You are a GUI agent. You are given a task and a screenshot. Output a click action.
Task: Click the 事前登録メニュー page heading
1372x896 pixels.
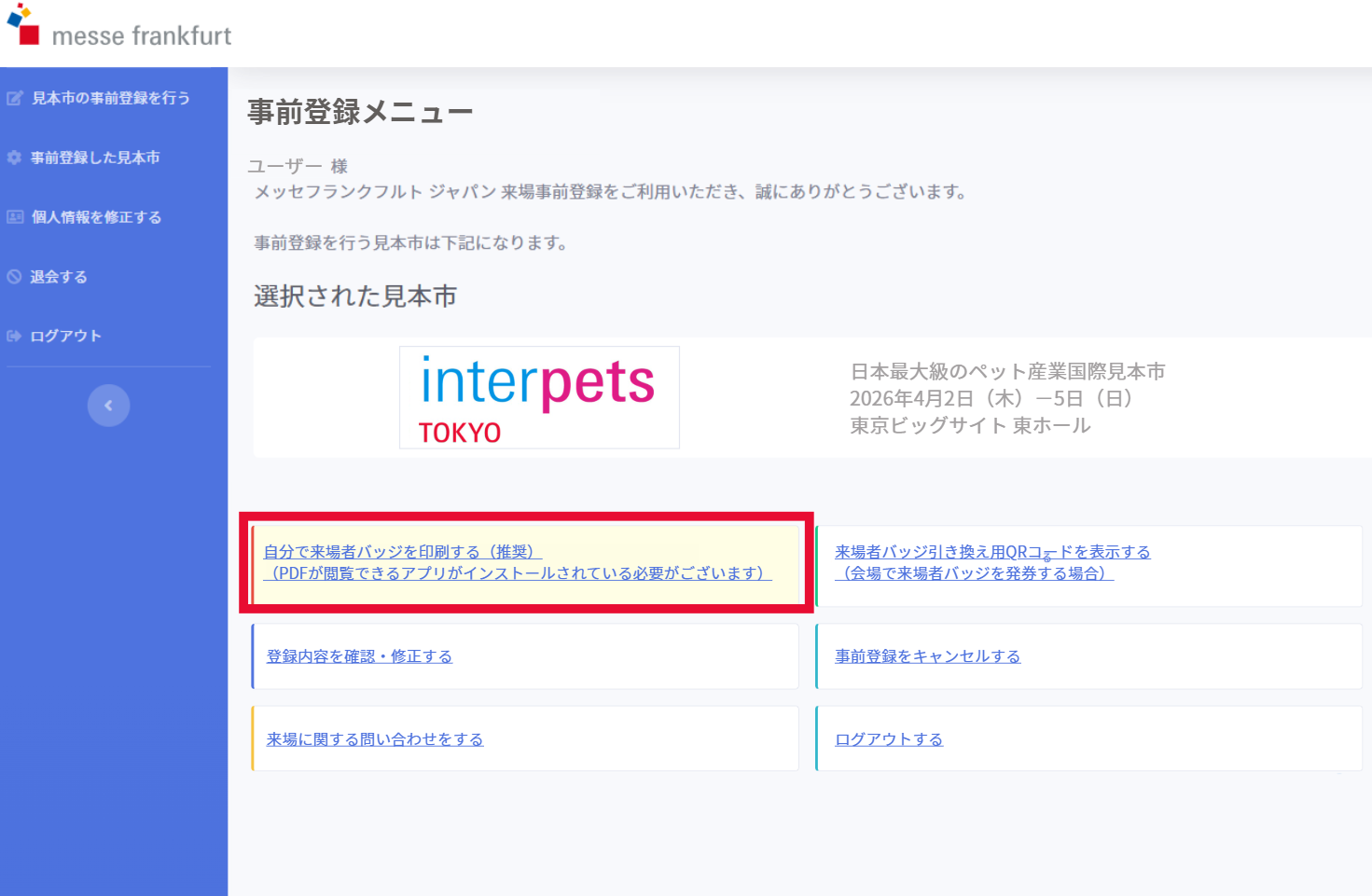click(360, 113)
